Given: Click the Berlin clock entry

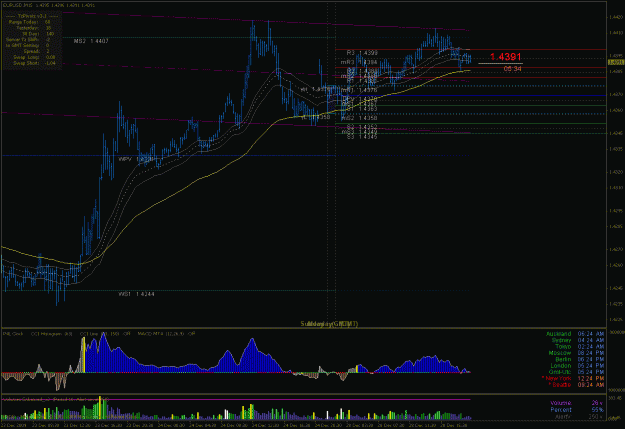Looking at the screenshot, I should 580,359.
